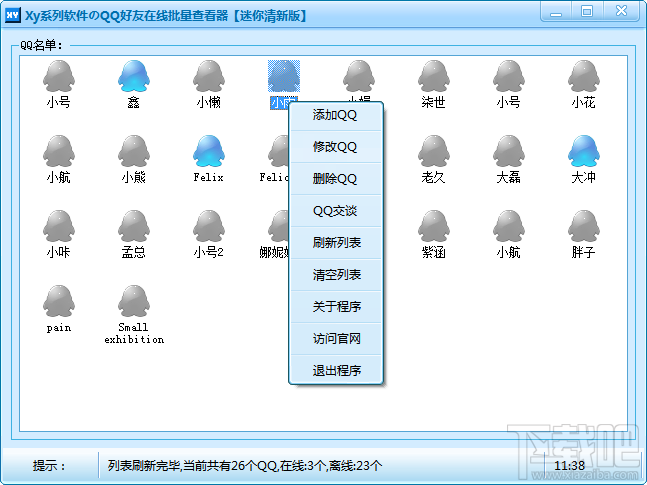
Task: Select the 小号 contact beside 小花
Action: click(509, 76)
